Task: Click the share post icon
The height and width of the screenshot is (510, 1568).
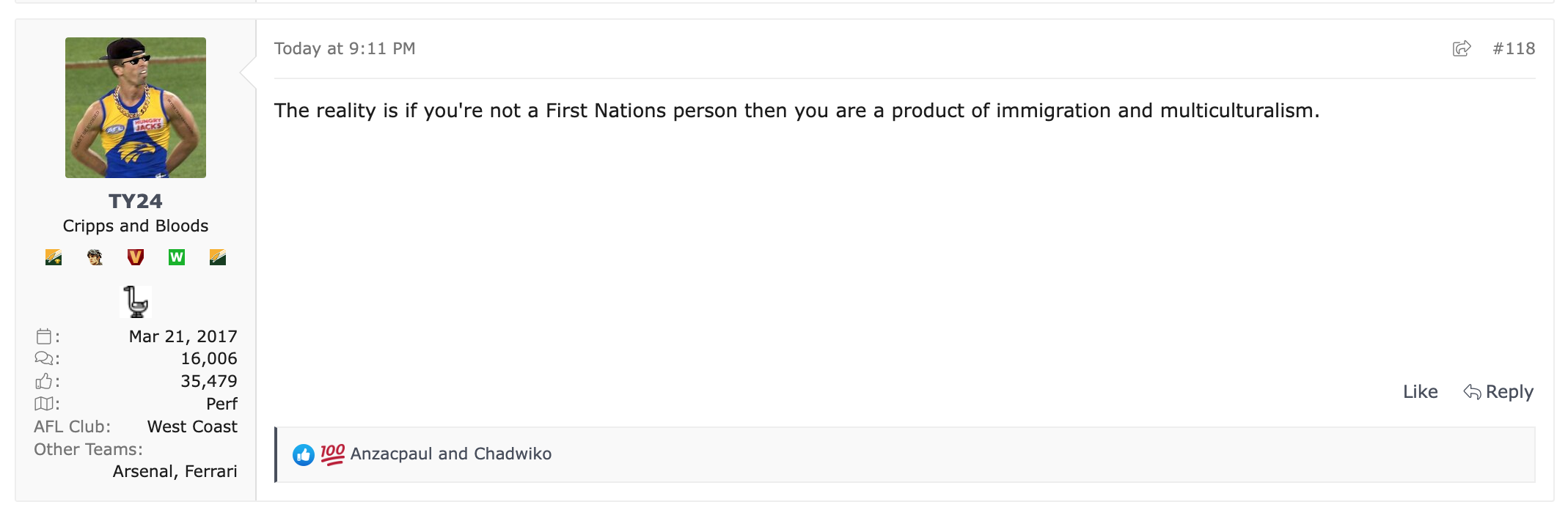Action: (x=1461, y=48)
